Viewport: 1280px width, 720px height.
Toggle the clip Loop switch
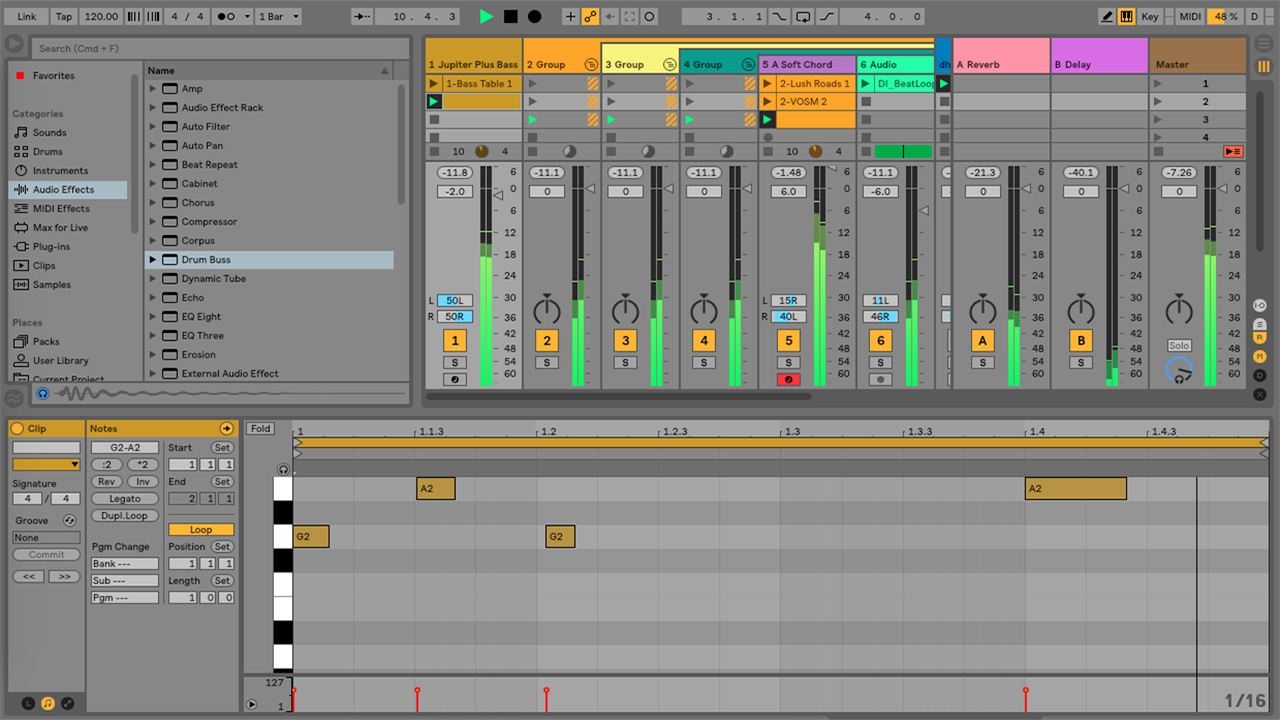[201, 529]
